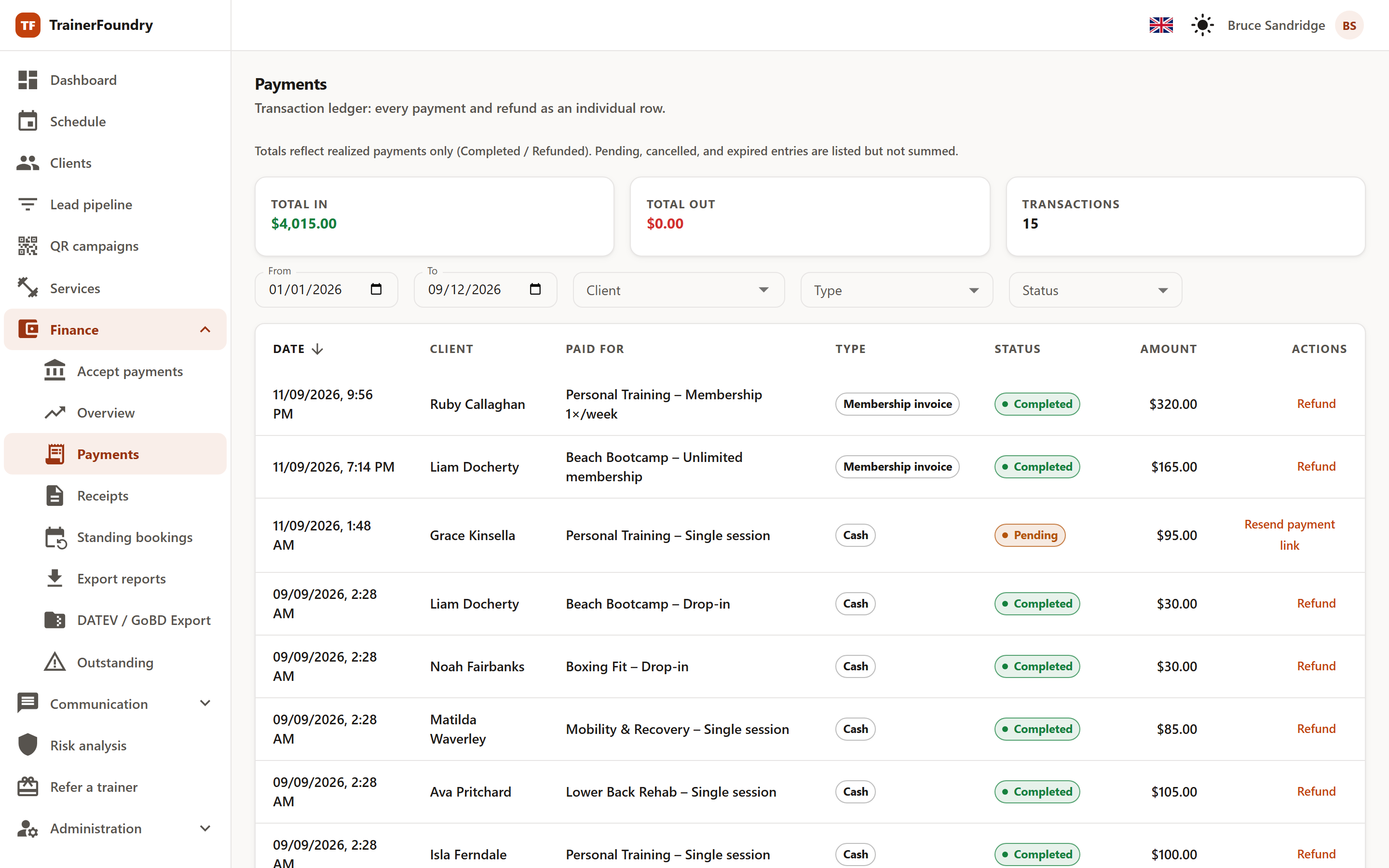Refund Matilda Waverley's $85.00 payment
The image size is (1389, 868).
pos(1316,729)
